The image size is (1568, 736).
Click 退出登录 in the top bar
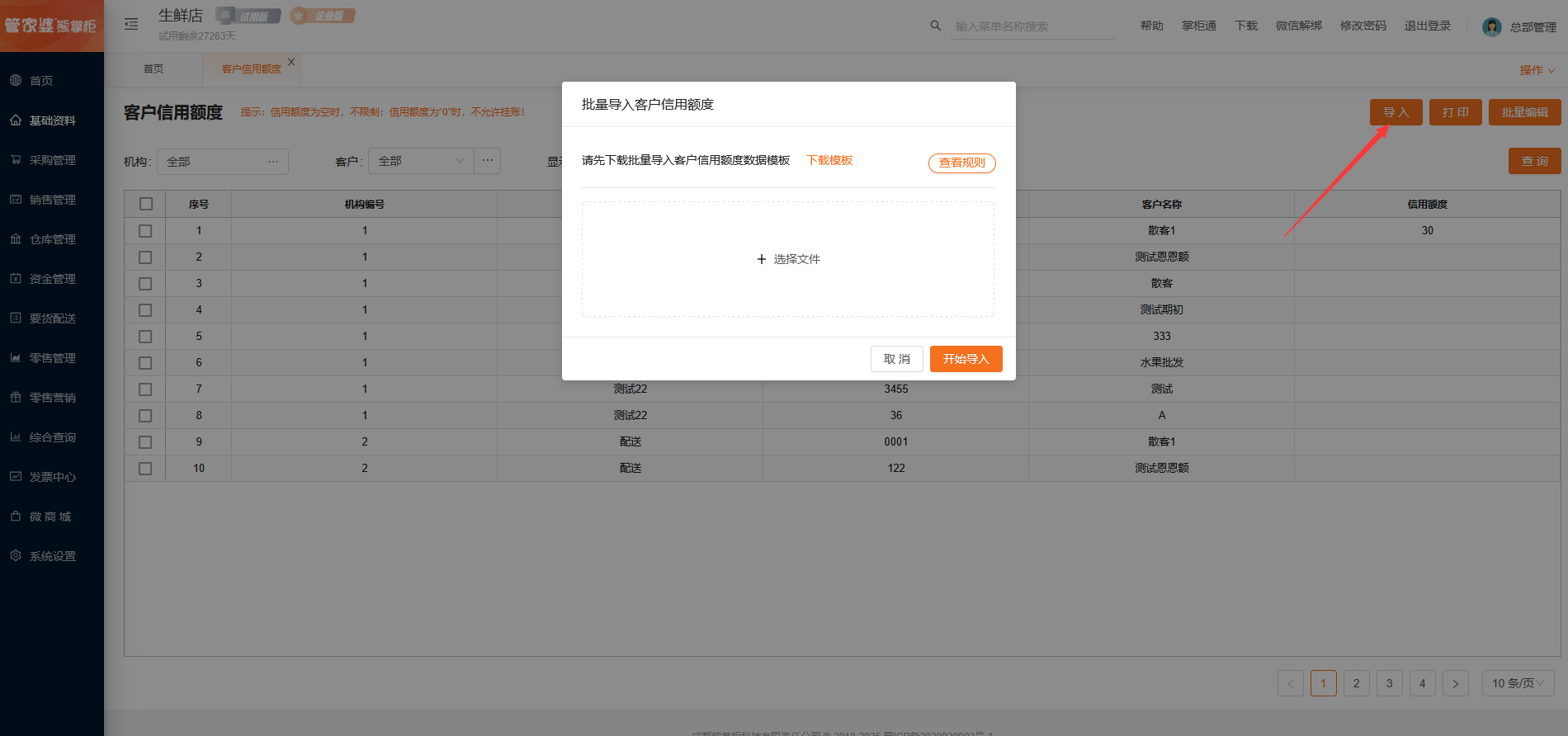(x=1428, y=26)
